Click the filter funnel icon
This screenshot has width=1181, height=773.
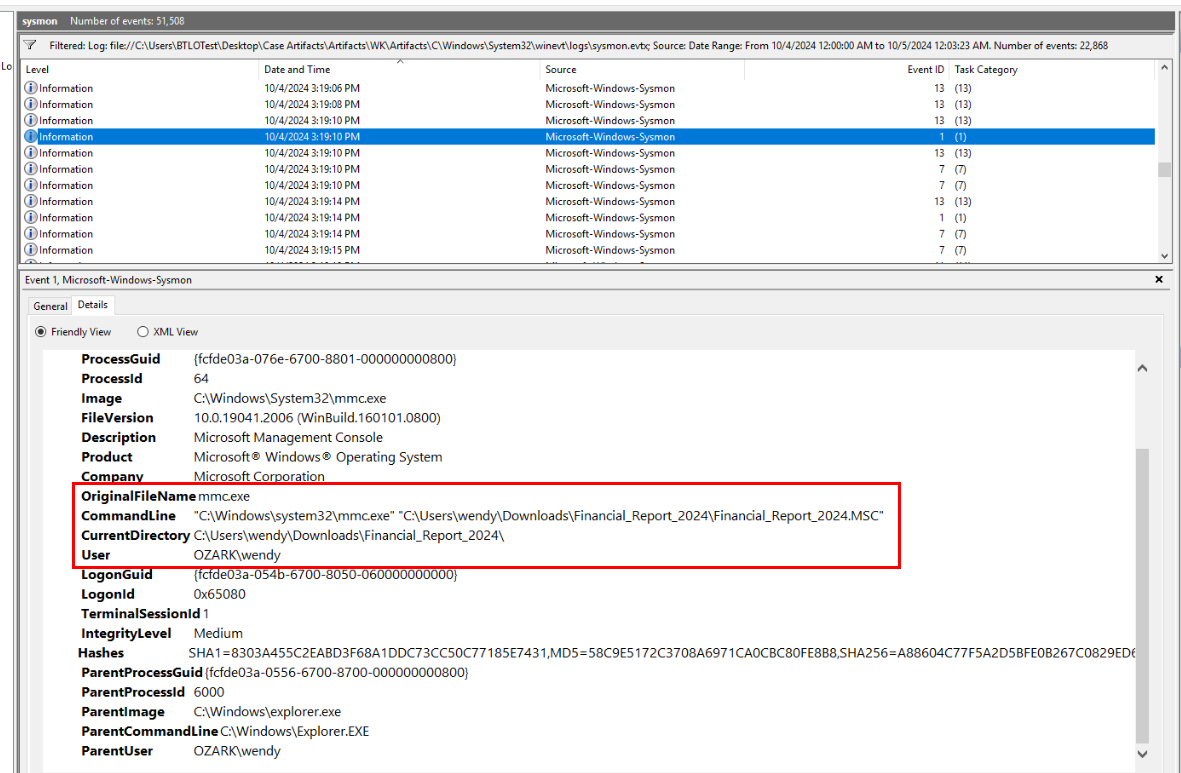click(x=30, y=45)
